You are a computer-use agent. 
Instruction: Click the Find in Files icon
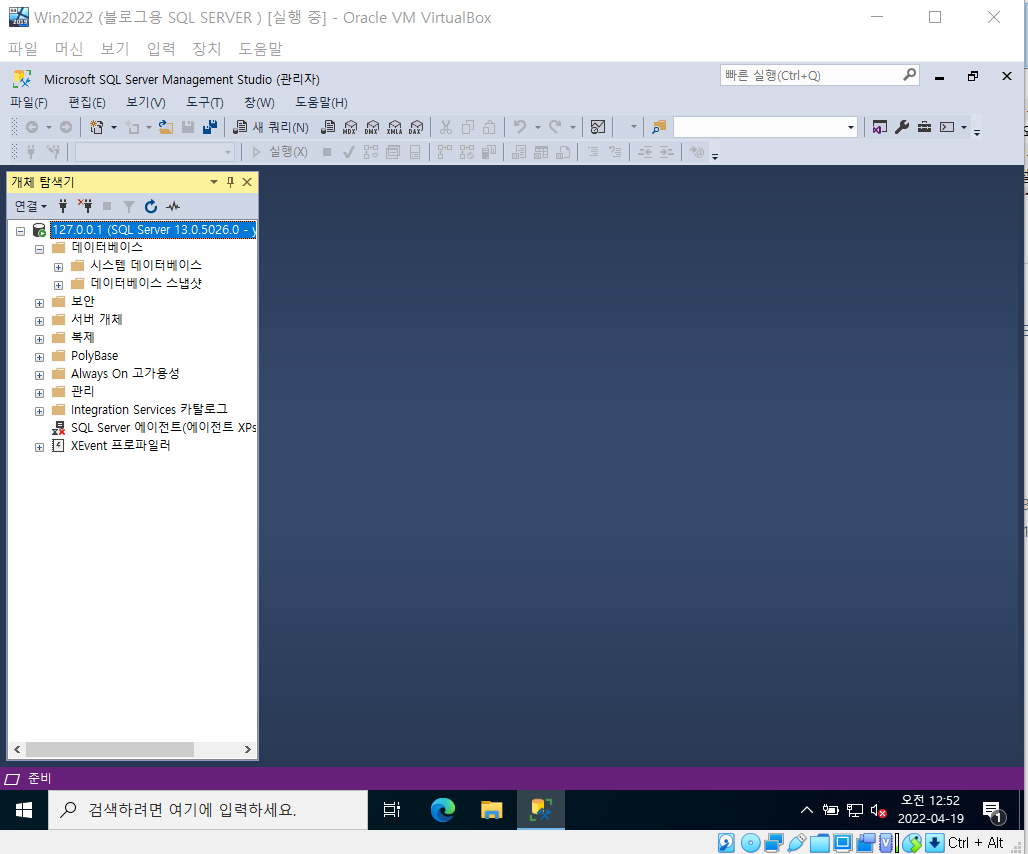(x=659, y=127)
